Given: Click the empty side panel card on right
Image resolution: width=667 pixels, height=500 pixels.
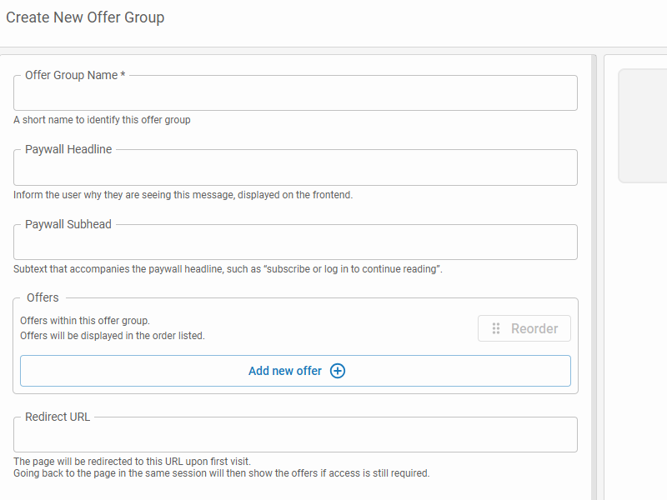Looking at the screenshot, I should pos(642,125).
